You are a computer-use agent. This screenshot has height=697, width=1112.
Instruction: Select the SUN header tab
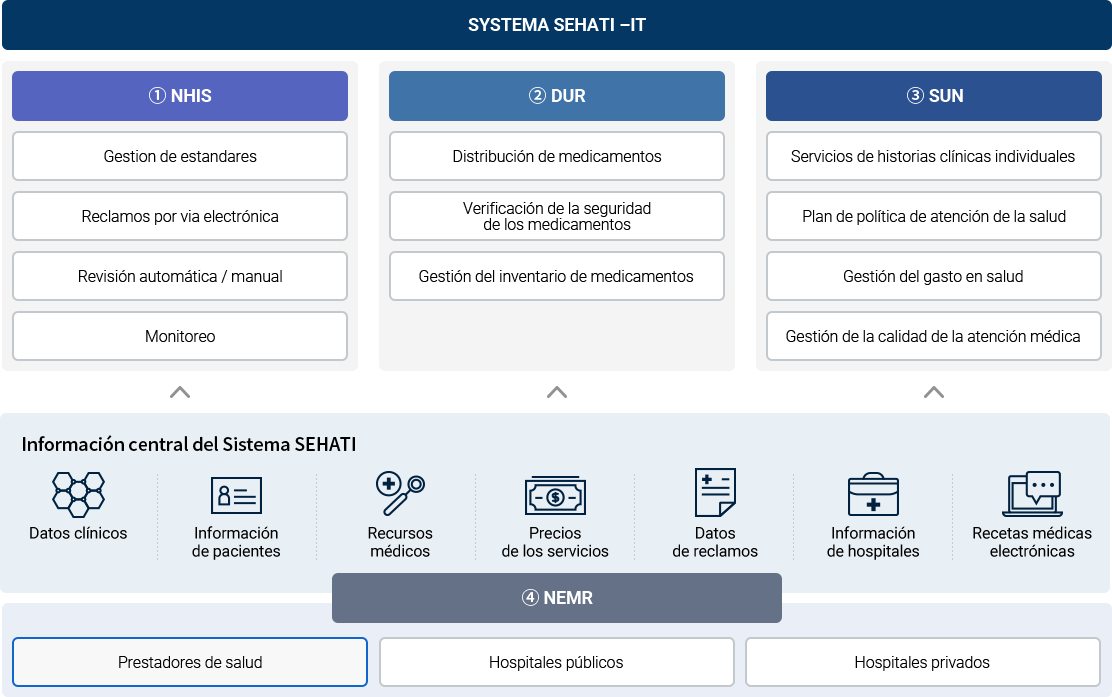click(934, 96)
